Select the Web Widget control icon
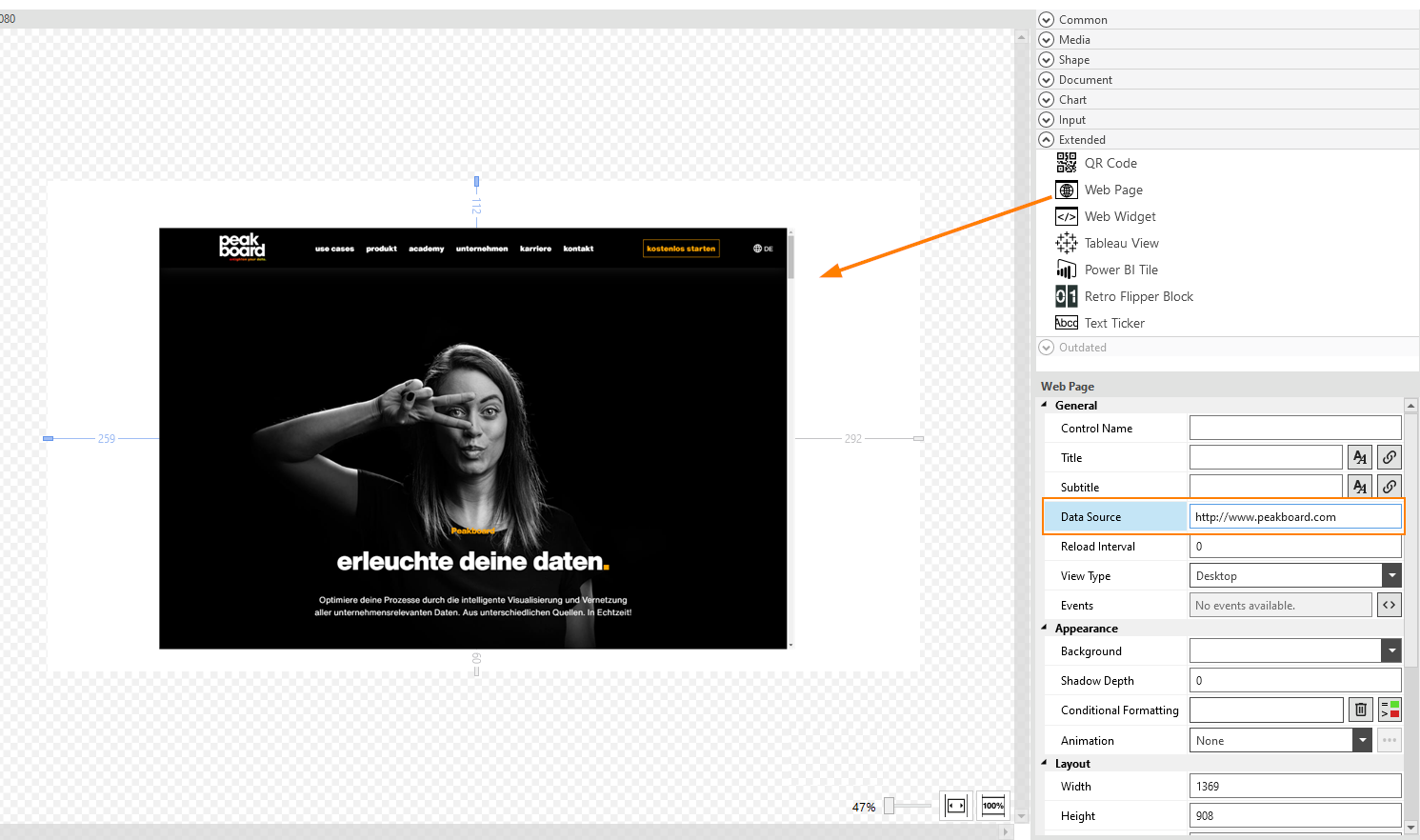This screenshot has height=840, width=1420. click(1067, 216)
